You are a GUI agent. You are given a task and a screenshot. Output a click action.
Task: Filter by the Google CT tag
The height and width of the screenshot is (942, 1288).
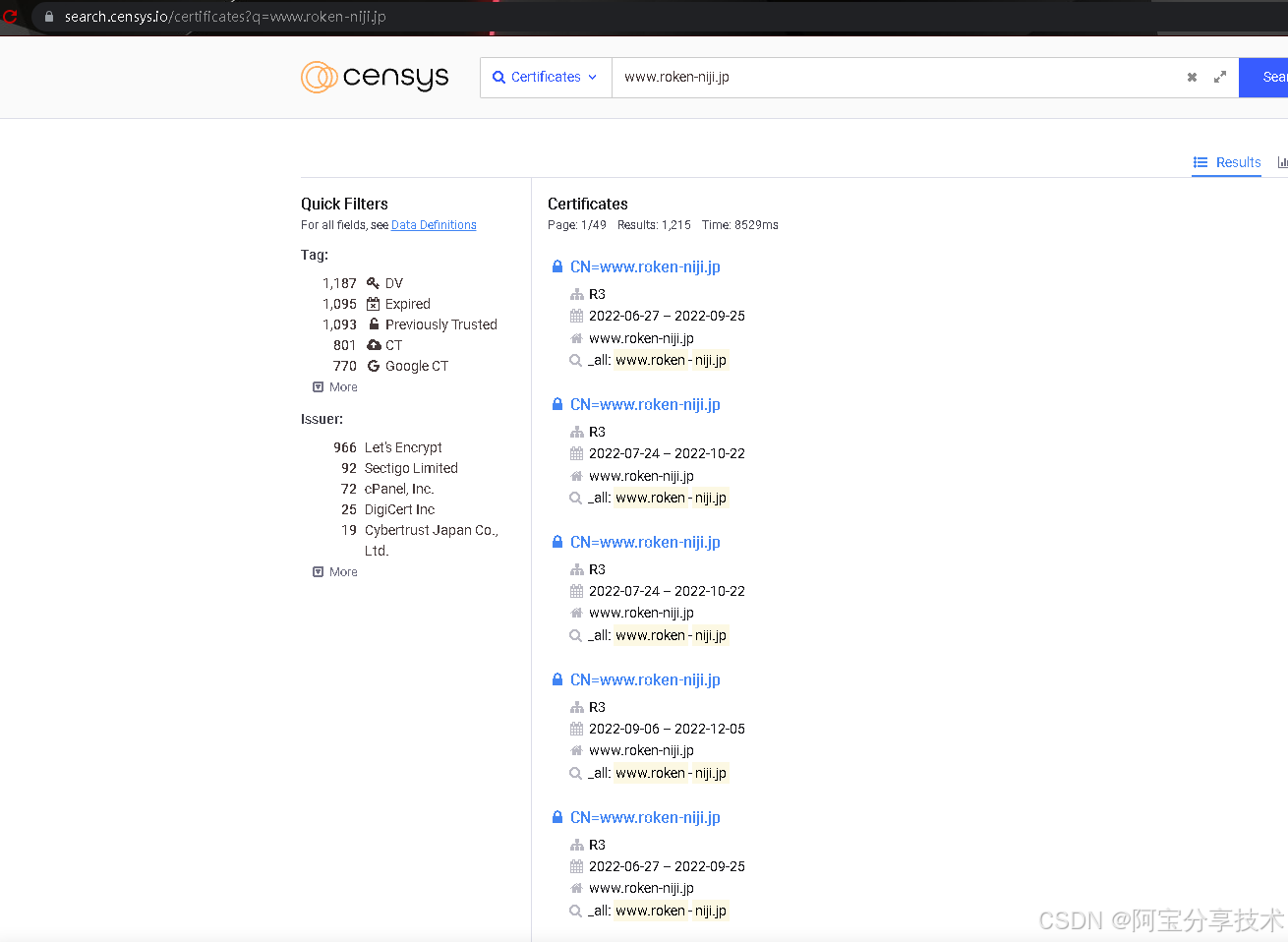417,366
